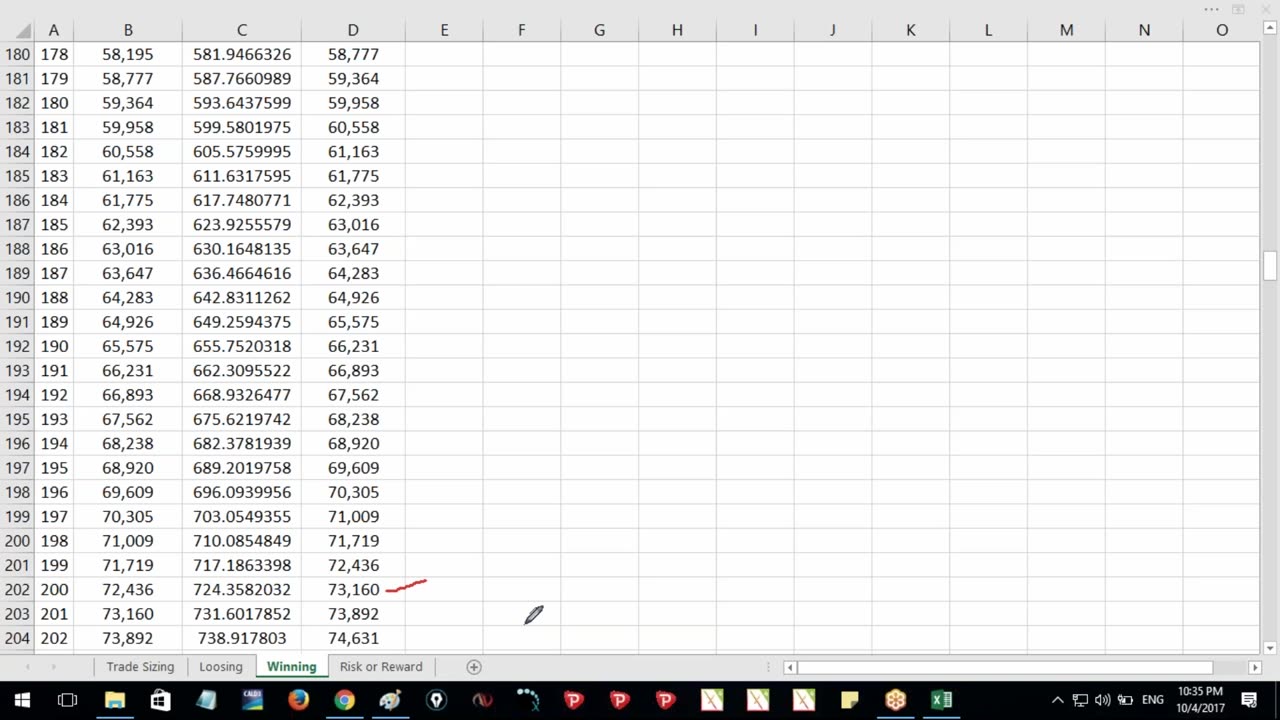This screenshot has width=1280, height=720.
Task: Open Task View on the taskbar
Action: pos(68,700)
